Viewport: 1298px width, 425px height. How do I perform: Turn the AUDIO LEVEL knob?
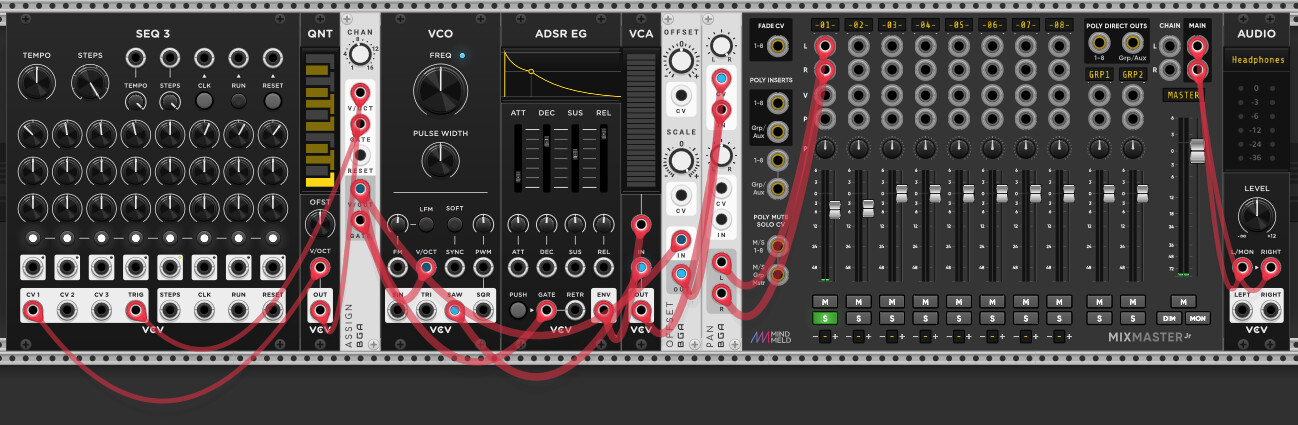tap(1257, 215)
